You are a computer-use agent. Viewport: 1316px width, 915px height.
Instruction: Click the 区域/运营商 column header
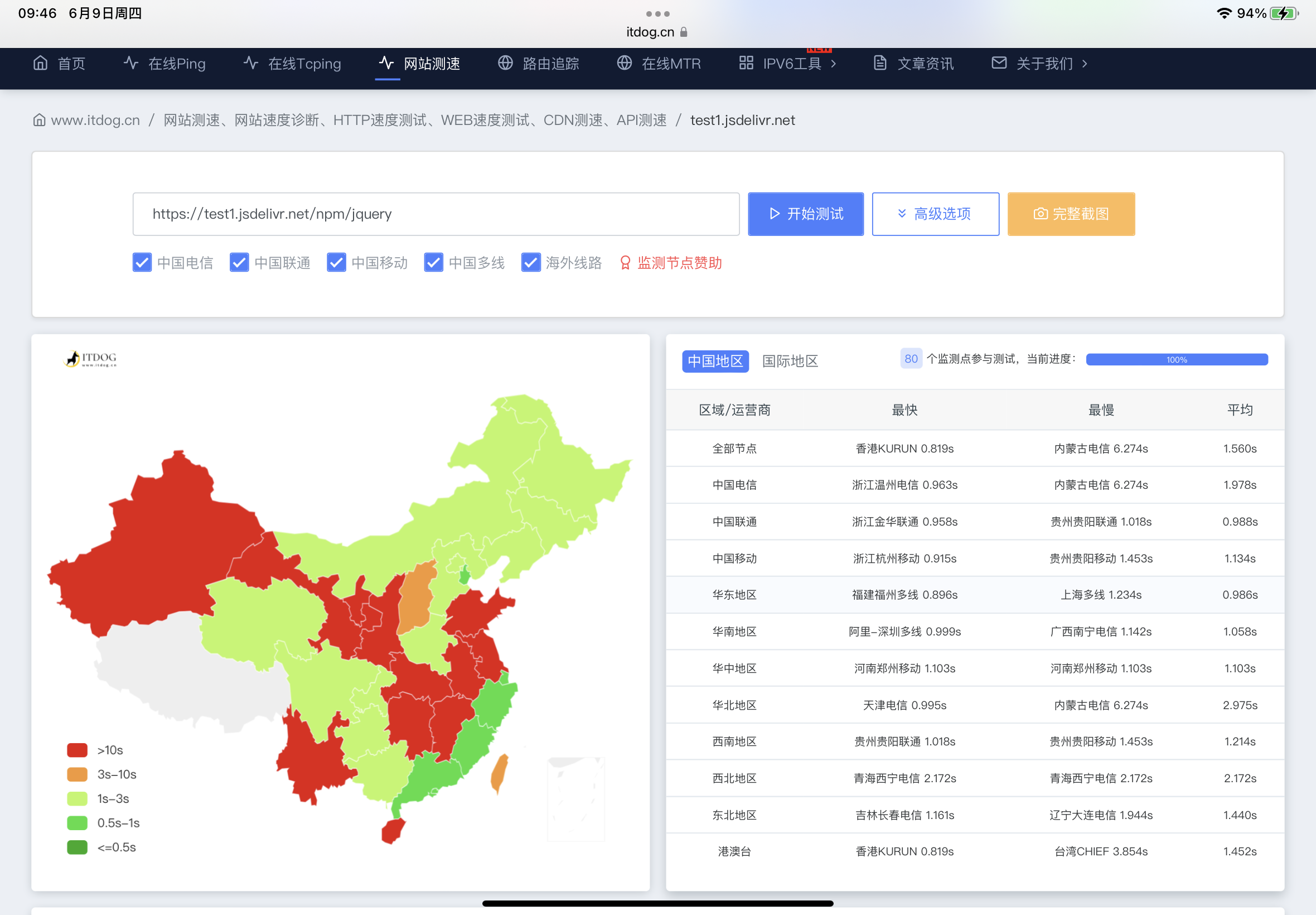734,410
